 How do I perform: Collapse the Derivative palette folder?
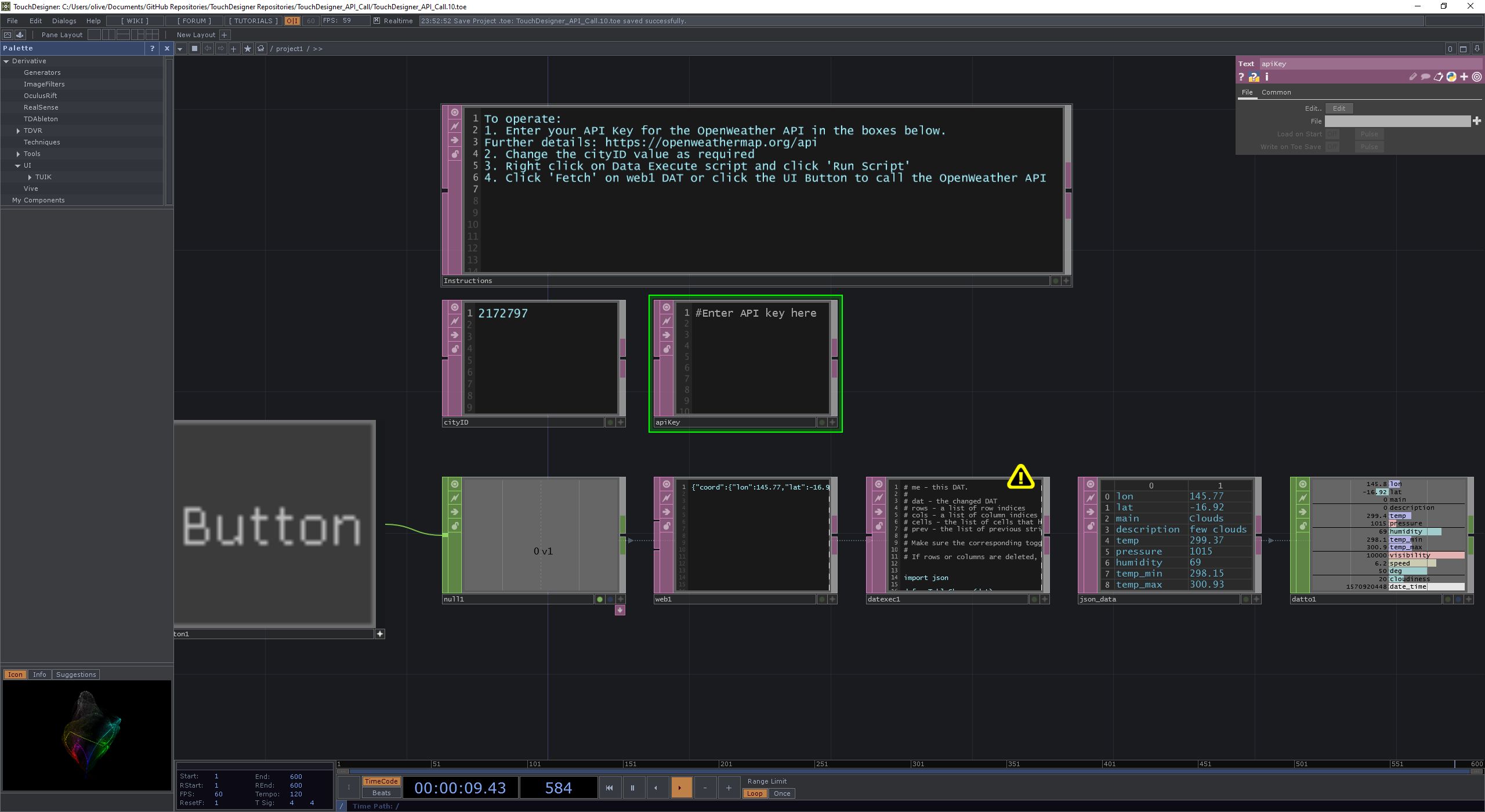coord(6,61)
